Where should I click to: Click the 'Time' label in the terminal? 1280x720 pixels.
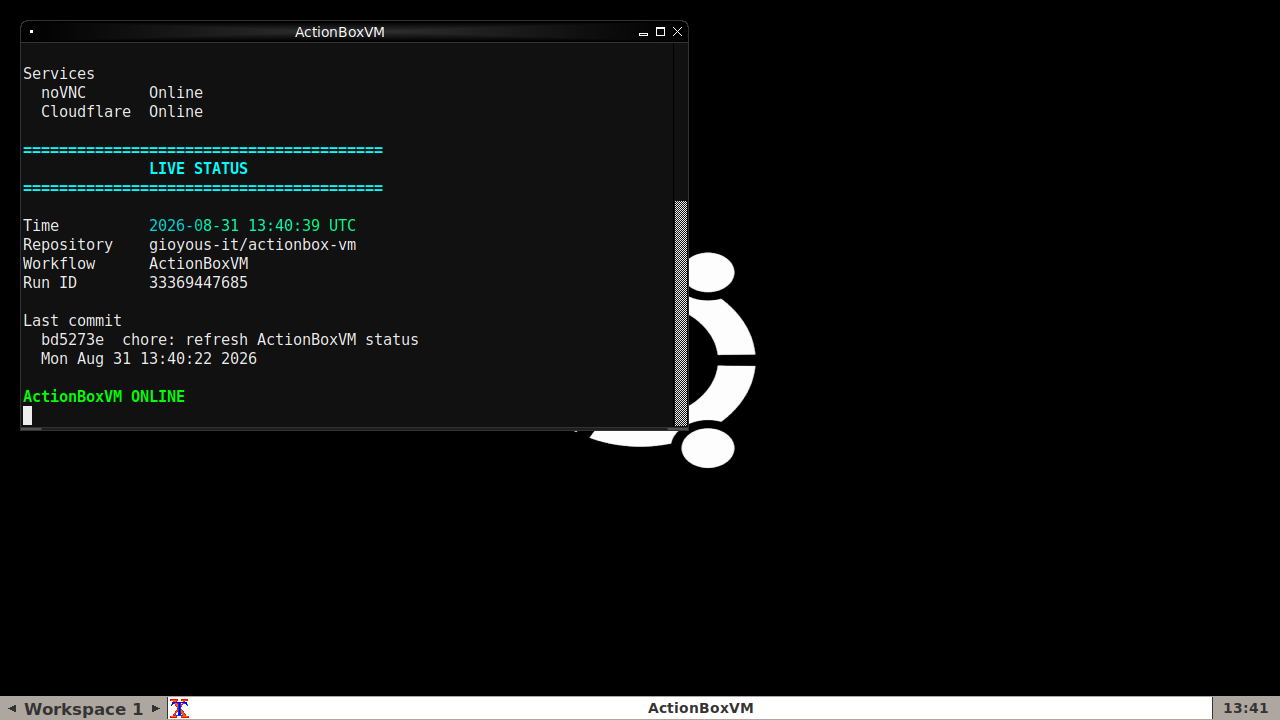[x=41, y=226]
